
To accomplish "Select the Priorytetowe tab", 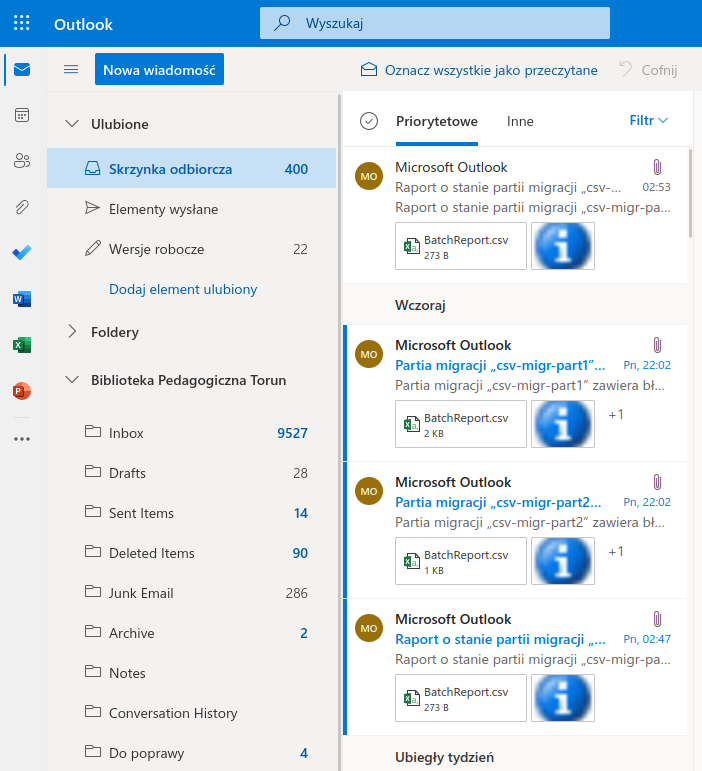I will (x=436, y=121).
